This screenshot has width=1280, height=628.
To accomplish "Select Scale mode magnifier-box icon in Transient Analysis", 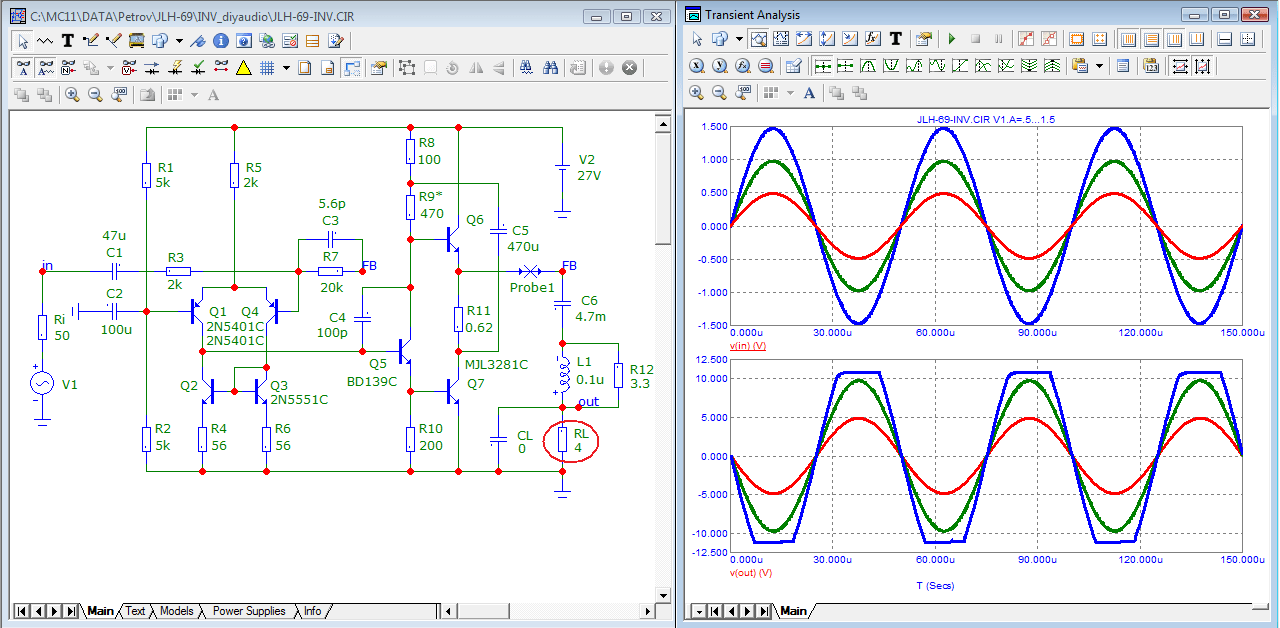I will pos(758,39).
